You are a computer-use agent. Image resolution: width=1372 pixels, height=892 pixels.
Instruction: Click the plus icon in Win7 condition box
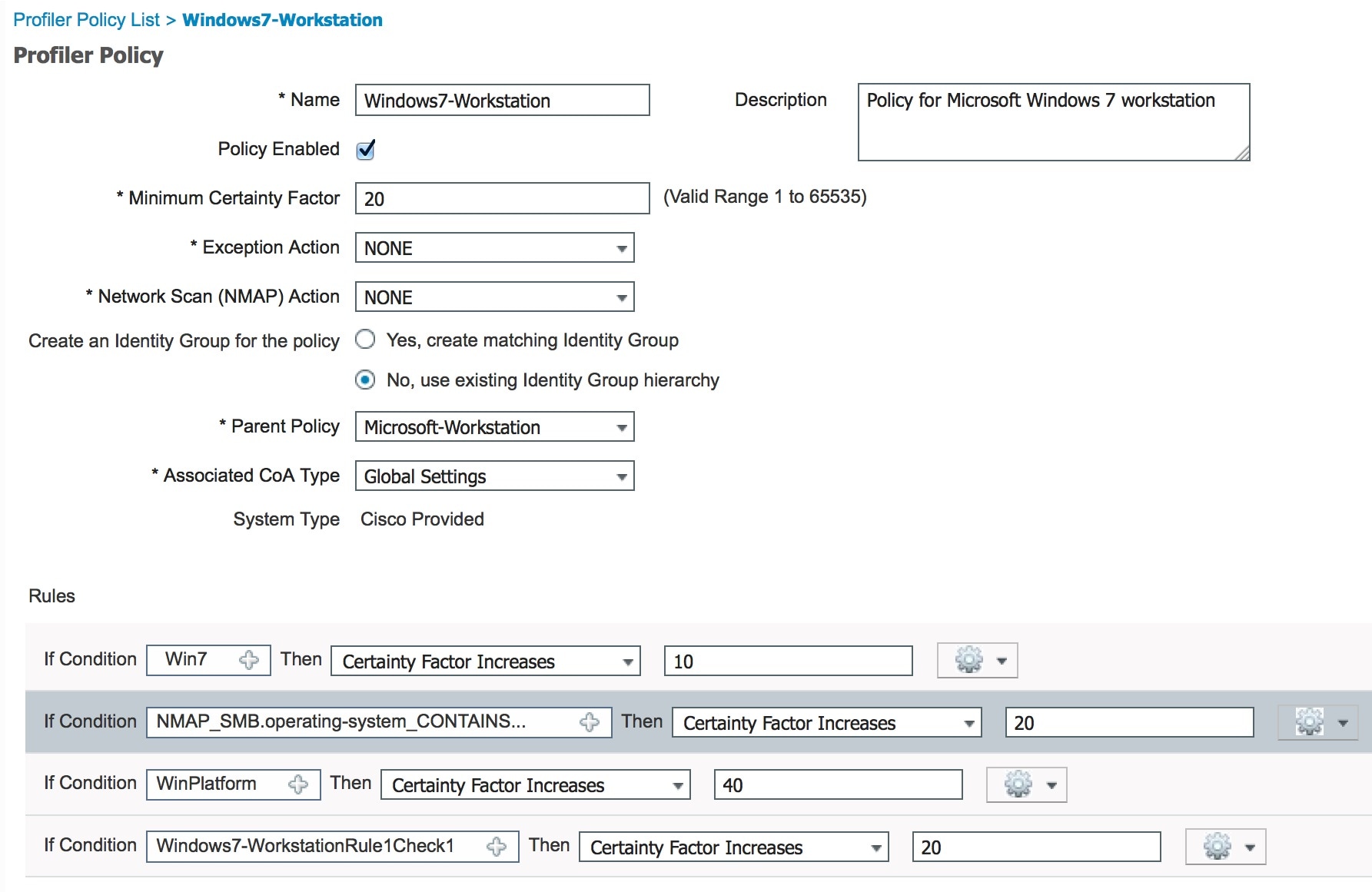[x=248, y=660]
